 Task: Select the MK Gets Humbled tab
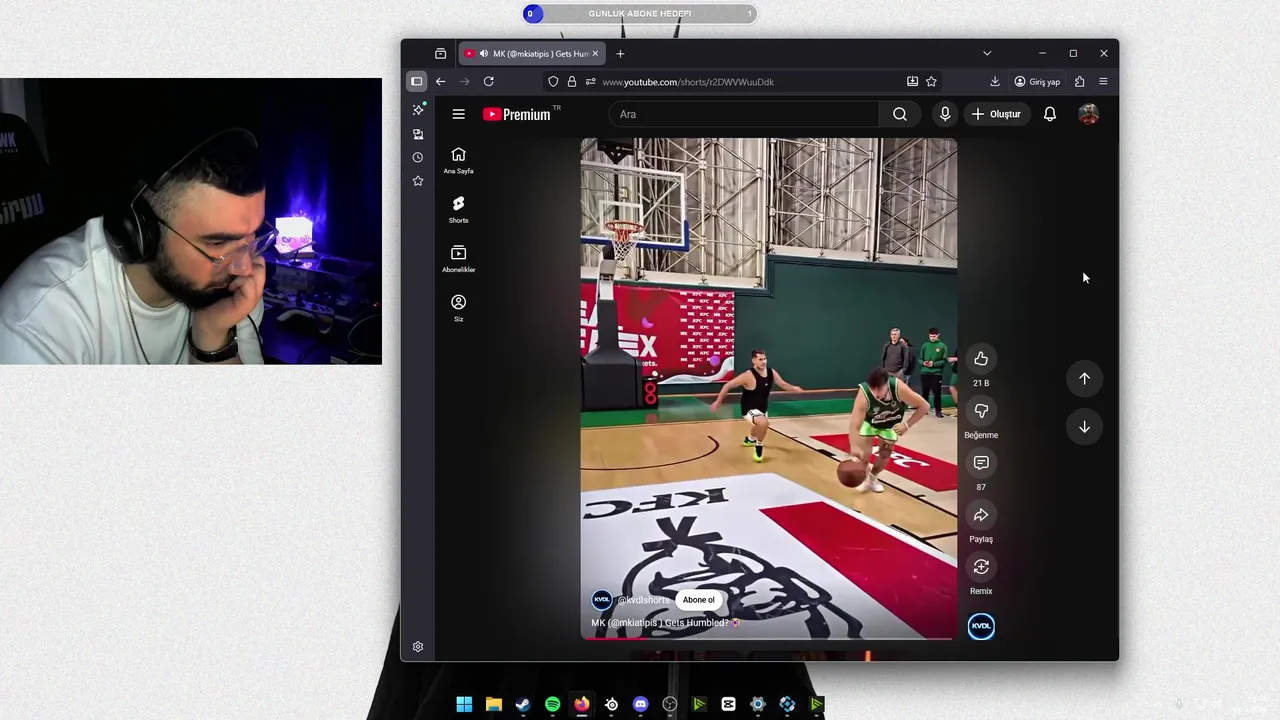click(531, 53)
